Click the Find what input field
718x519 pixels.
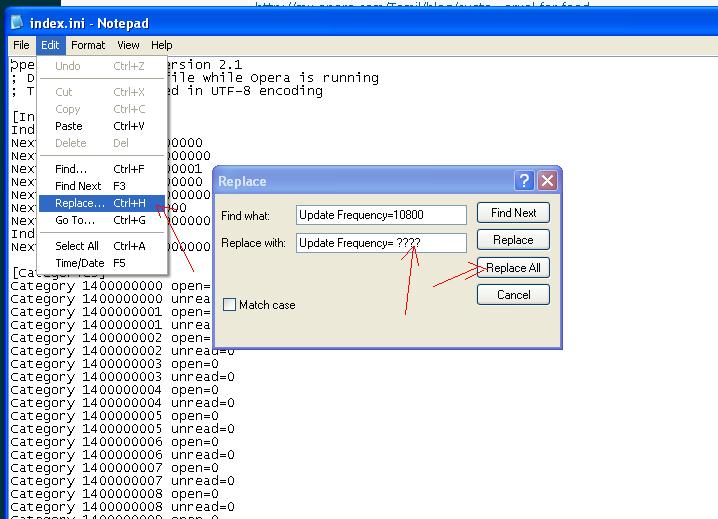tap(381, 215)
